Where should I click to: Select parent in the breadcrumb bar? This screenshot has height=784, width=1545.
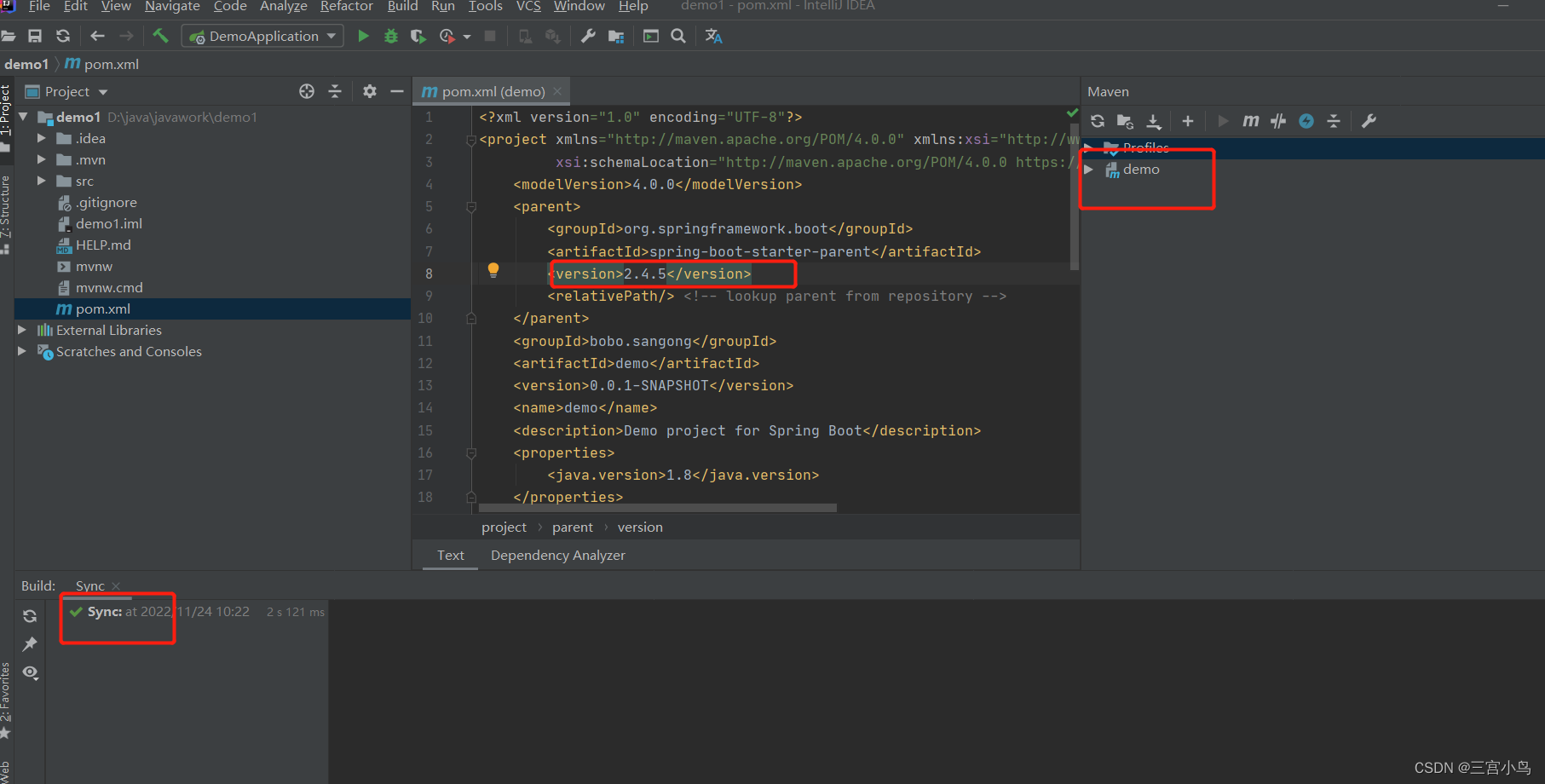[573, 527]
